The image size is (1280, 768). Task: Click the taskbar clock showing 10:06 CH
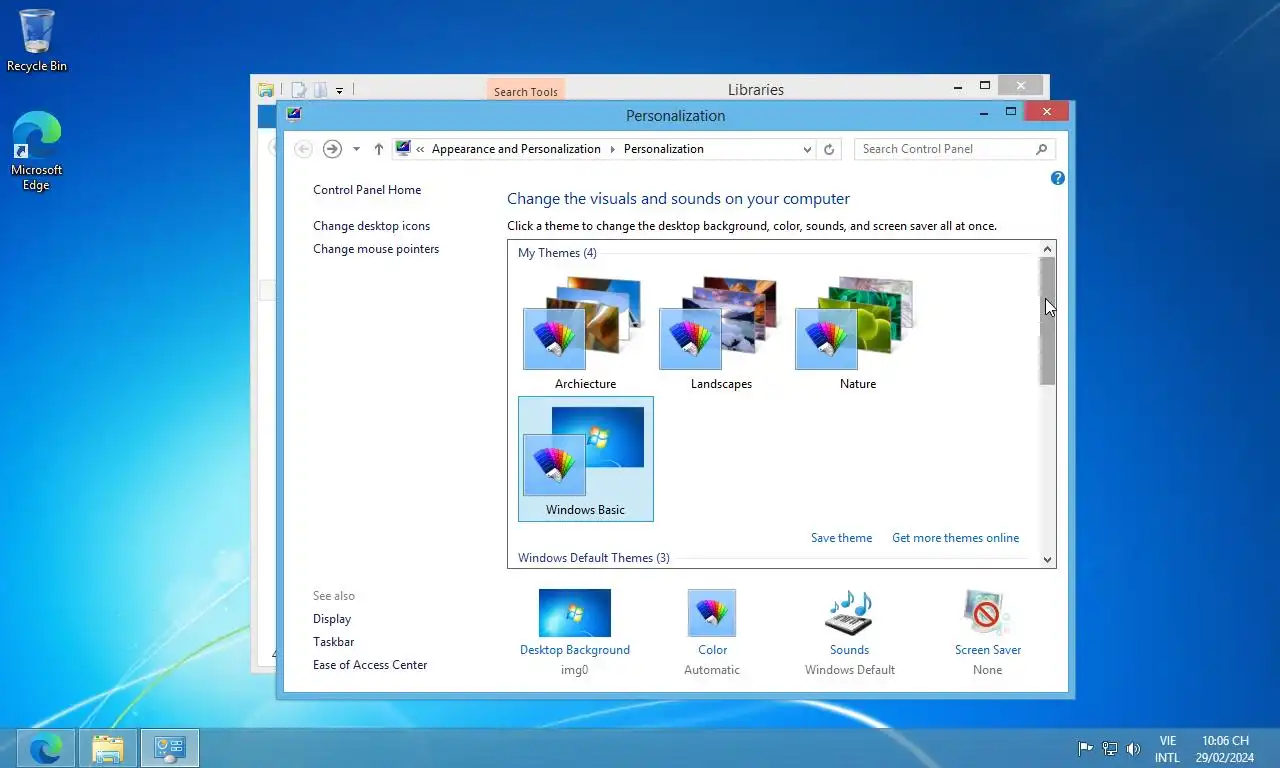pyautogui.click(x=1225, y=749)
